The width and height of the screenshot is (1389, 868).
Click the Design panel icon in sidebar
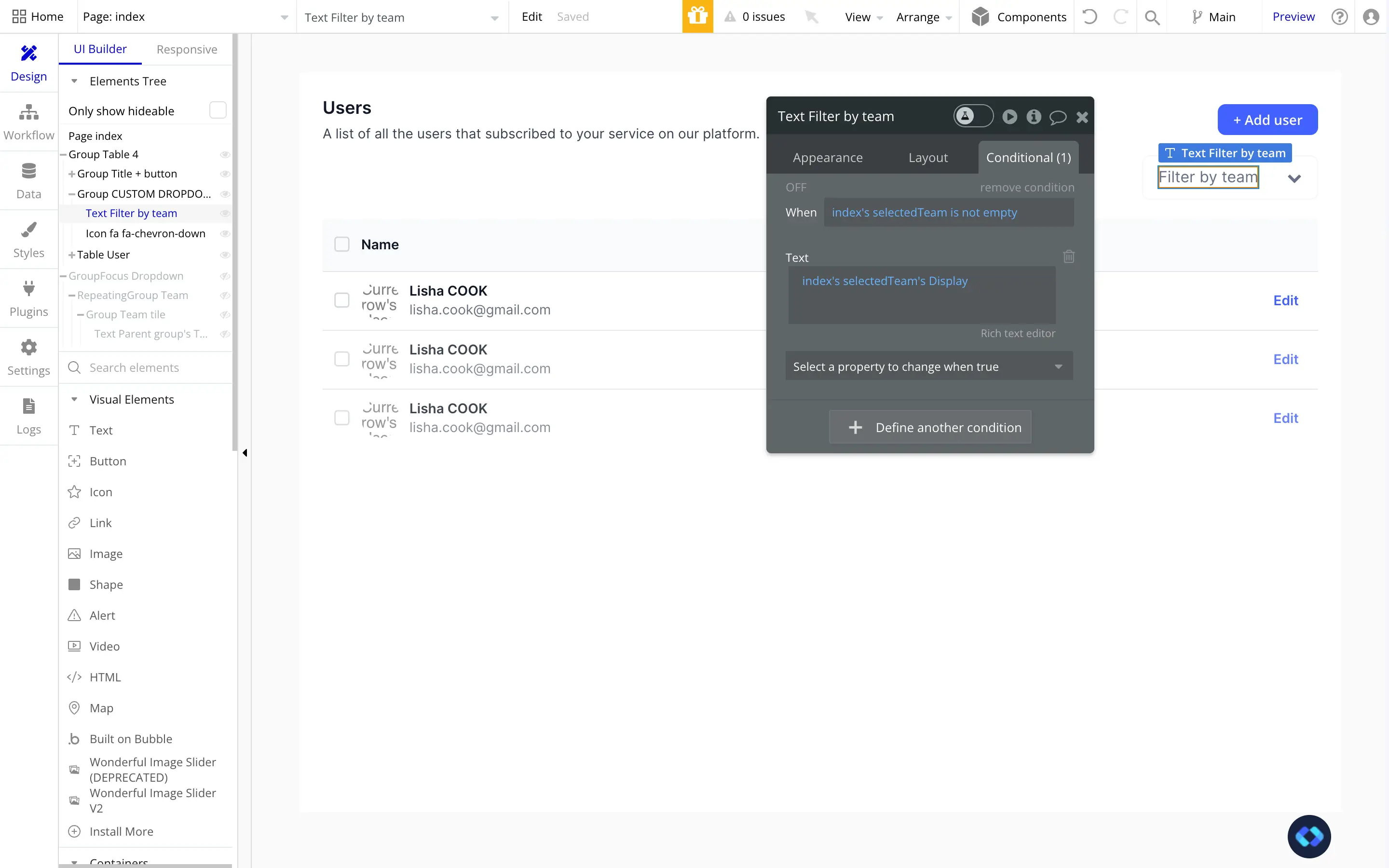click(x=28, y=62)
